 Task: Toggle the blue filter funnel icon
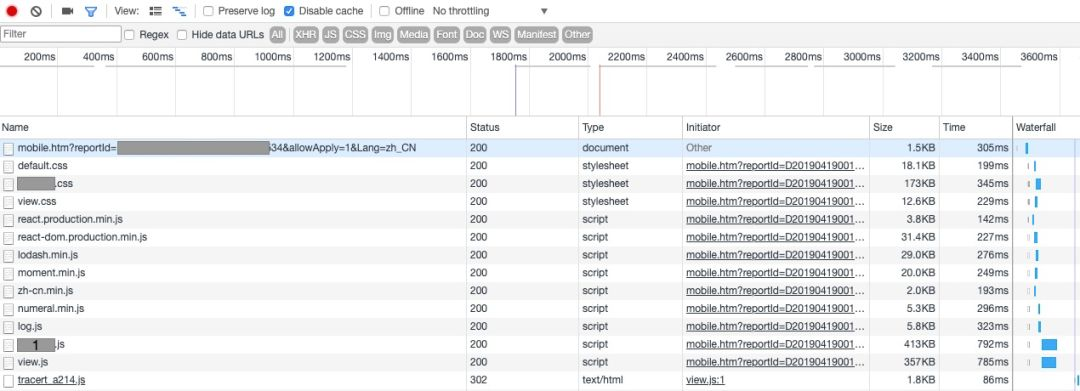[x=91, y=11]
